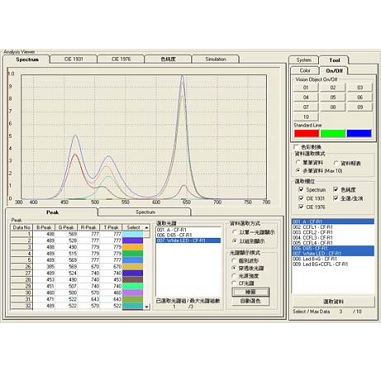The width and height of the screenshot is (381, 381).
Task: Open the lower Spectrum tab beside Peak
Action: pyautogui.click(x=145, y=212)
